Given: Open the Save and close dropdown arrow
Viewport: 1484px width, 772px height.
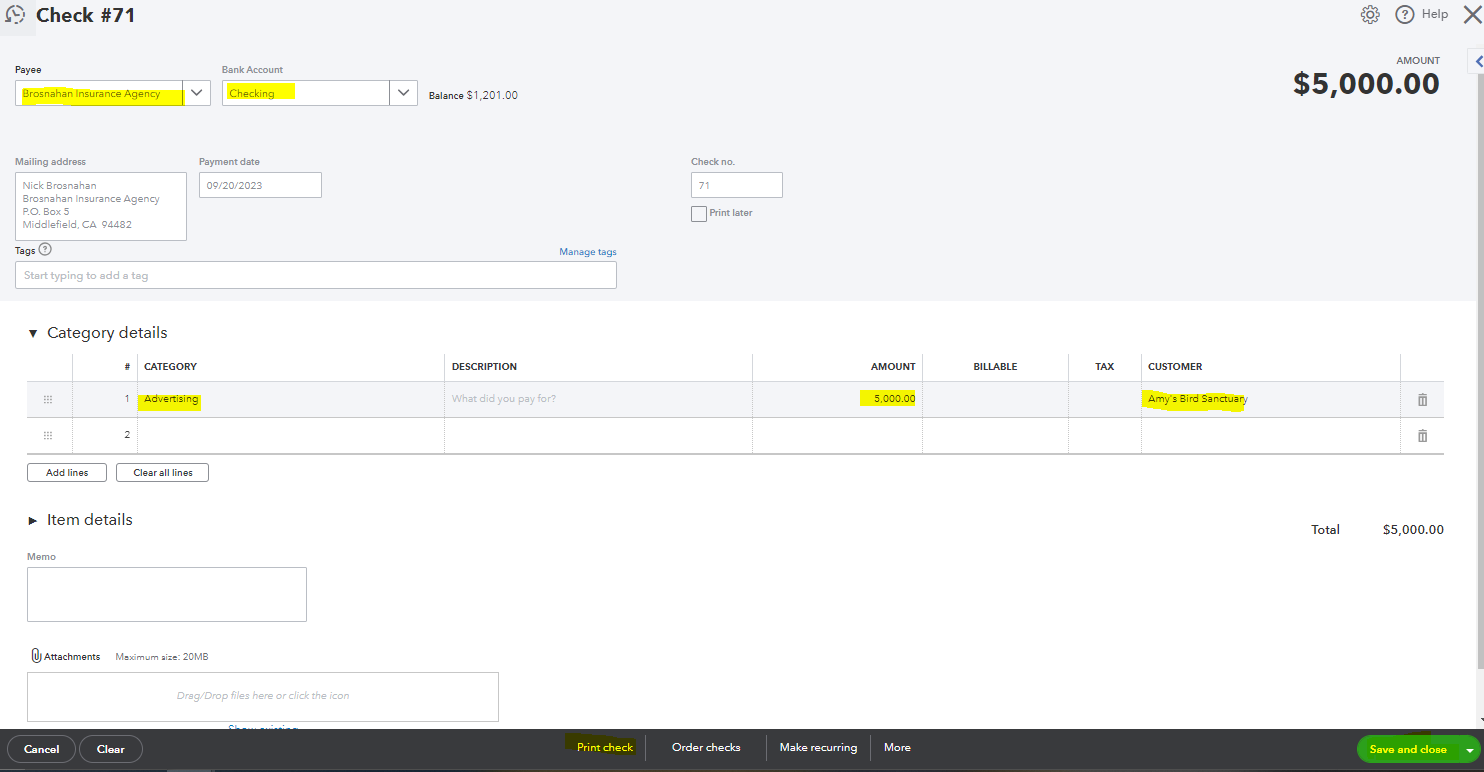Looking at the screenshot, I should [x=1469, y=750].
